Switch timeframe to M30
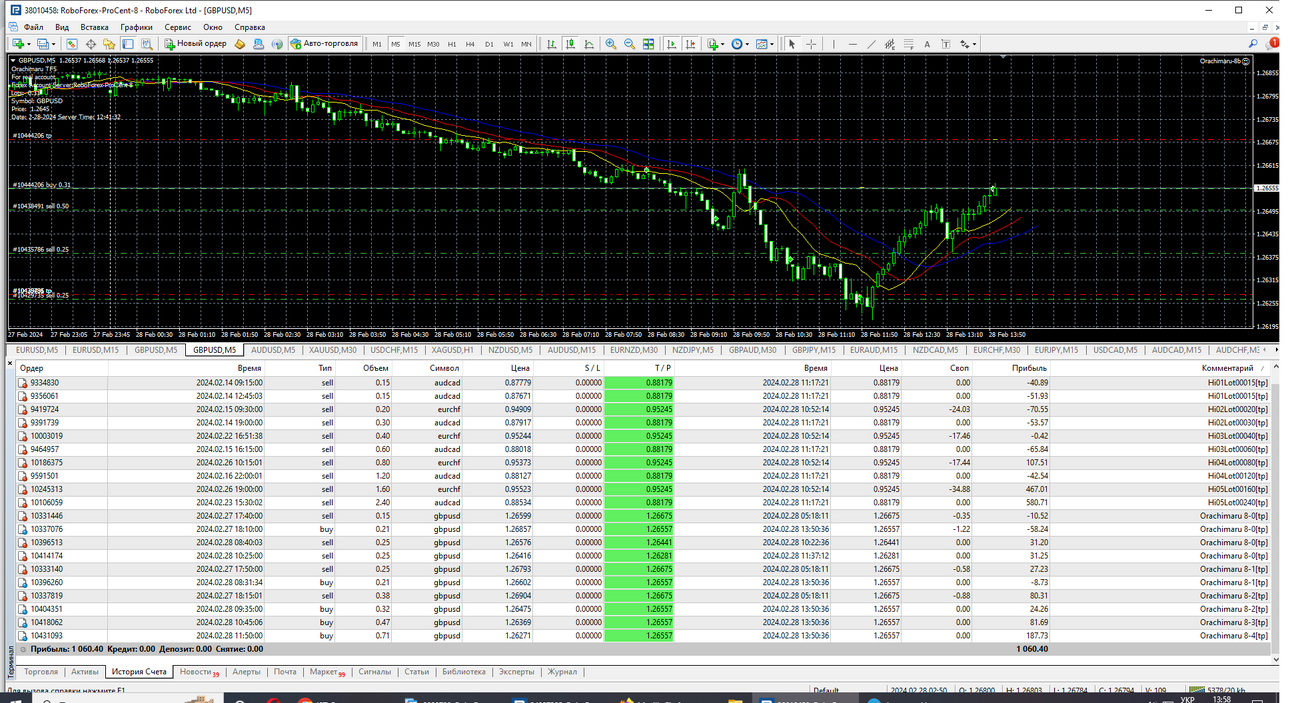The height and width of the screenshot is (703, 1290). (x=433, y=44)
